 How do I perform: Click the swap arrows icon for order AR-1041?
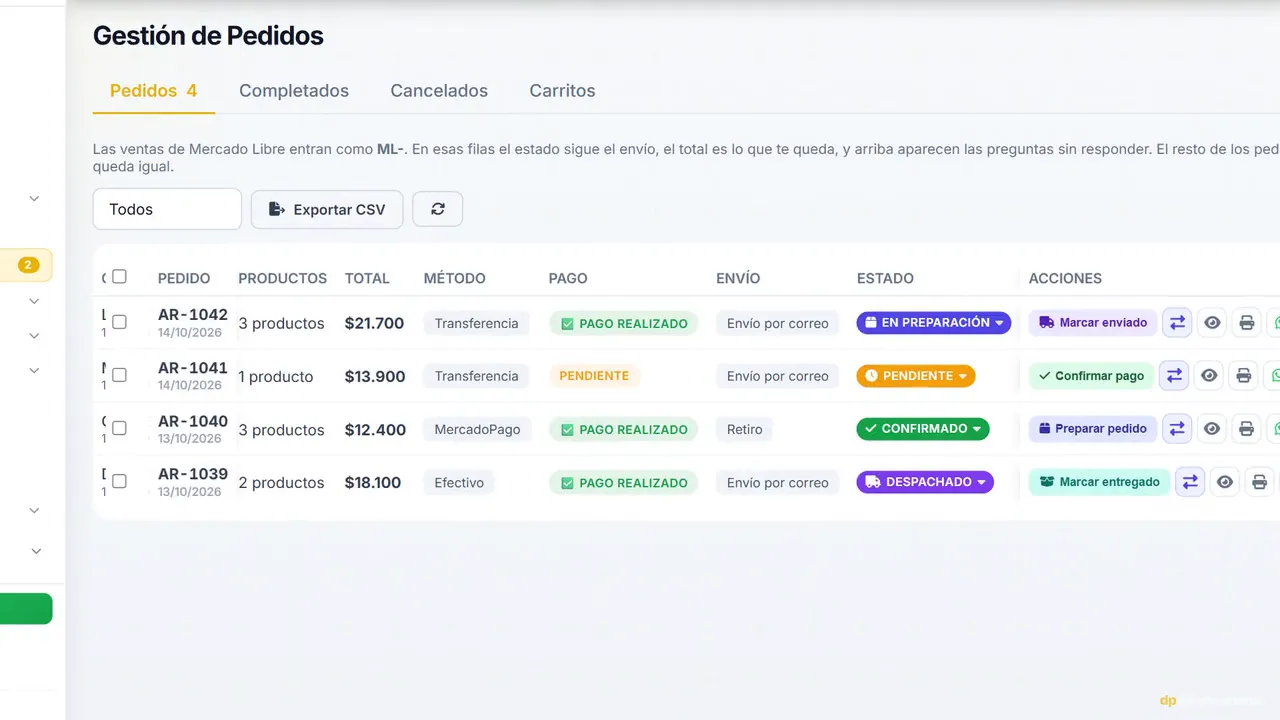[1174, 376]
